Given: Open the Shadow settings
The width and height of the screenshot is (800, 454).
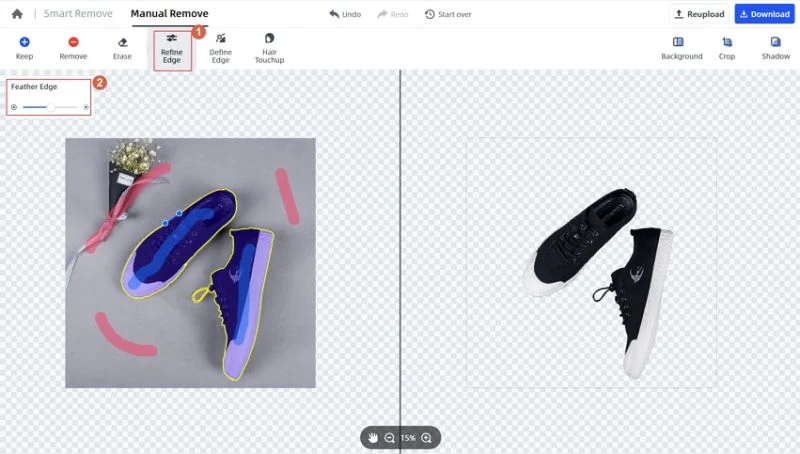Looking at the screenshot, I should coord(776,48).
